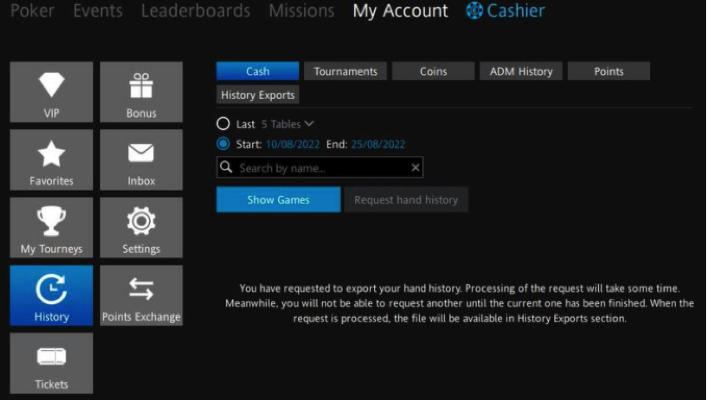This screenshot has width=707, height=400.
Task: Focus the Search by name field
Action: pos(320,168)
